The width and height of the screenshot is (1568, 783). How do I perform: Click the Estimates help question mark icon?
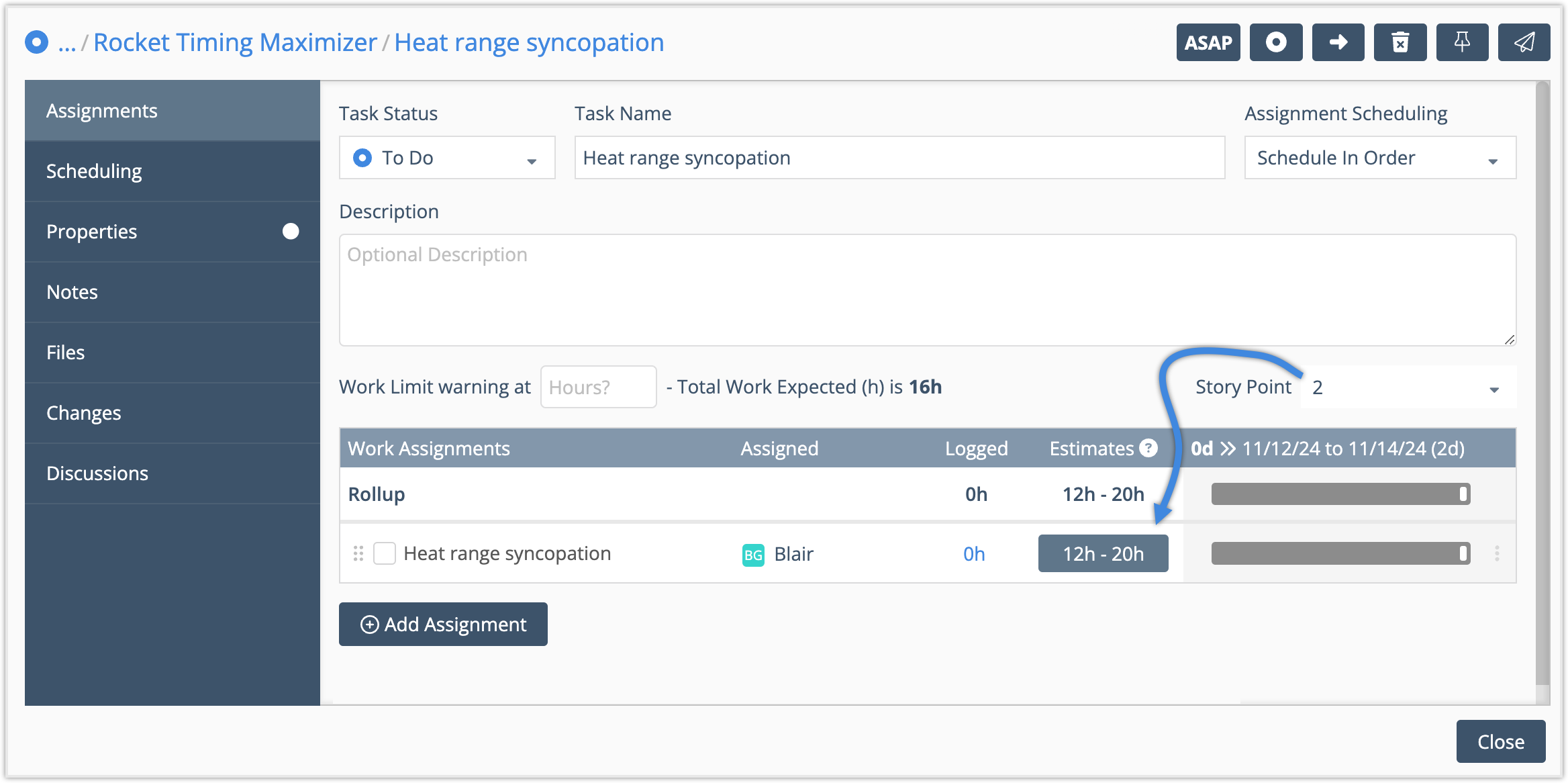pyautogui.click(x=1148, y=448)
